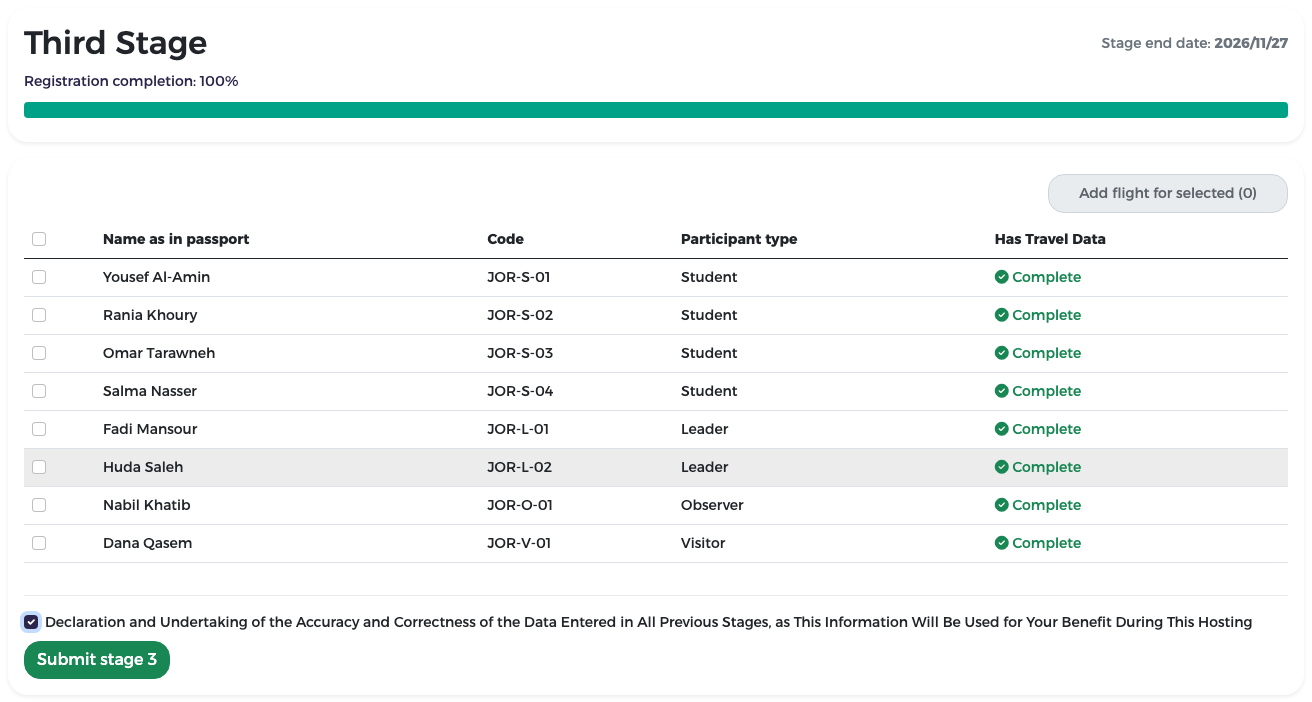This screenshot has width=1312, height=702.
Task: Click the Code column header
Action: (x=505, y=239)
